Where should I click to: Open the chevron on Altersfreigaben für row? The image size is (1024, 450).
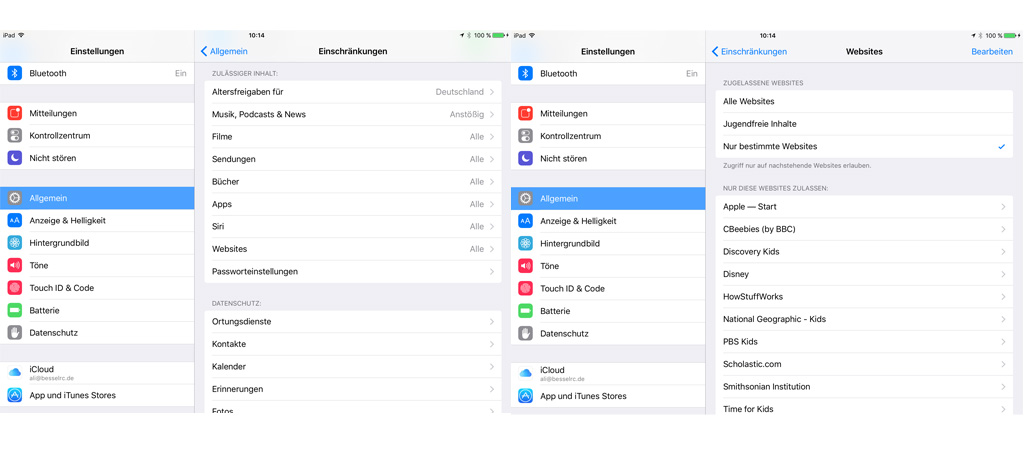point(492,92)
